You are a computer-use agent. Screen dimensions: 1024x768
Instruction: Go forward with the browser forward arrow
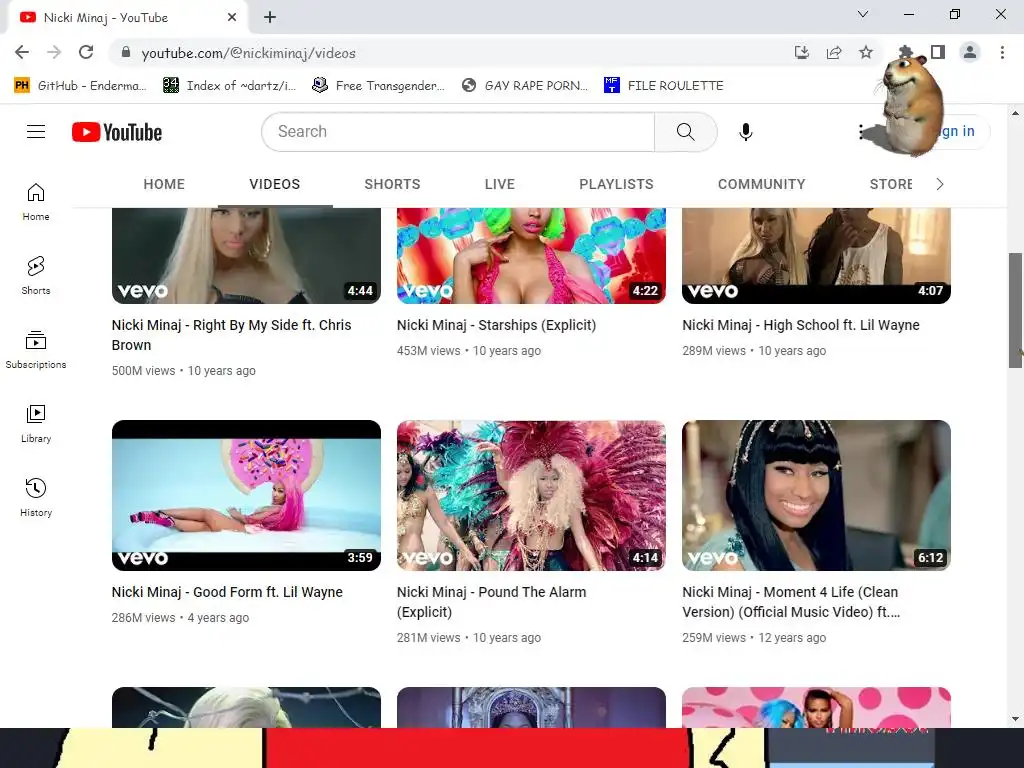click(x=54, y=52)
